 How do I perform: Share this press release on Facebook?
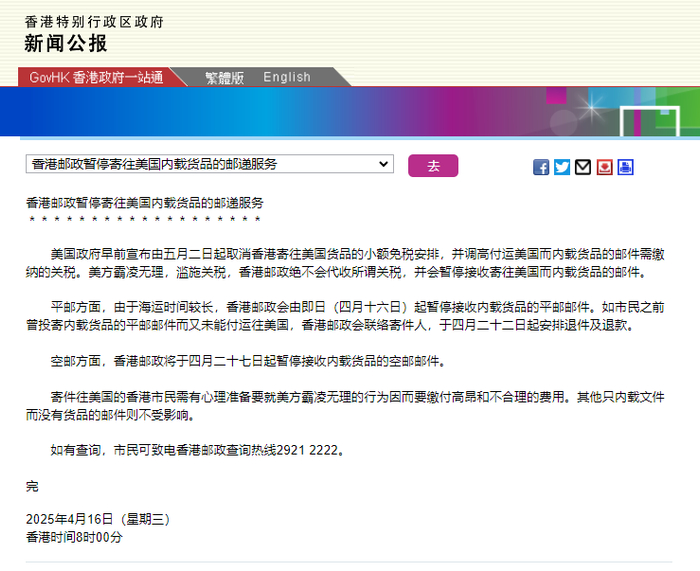click(541, 167)
